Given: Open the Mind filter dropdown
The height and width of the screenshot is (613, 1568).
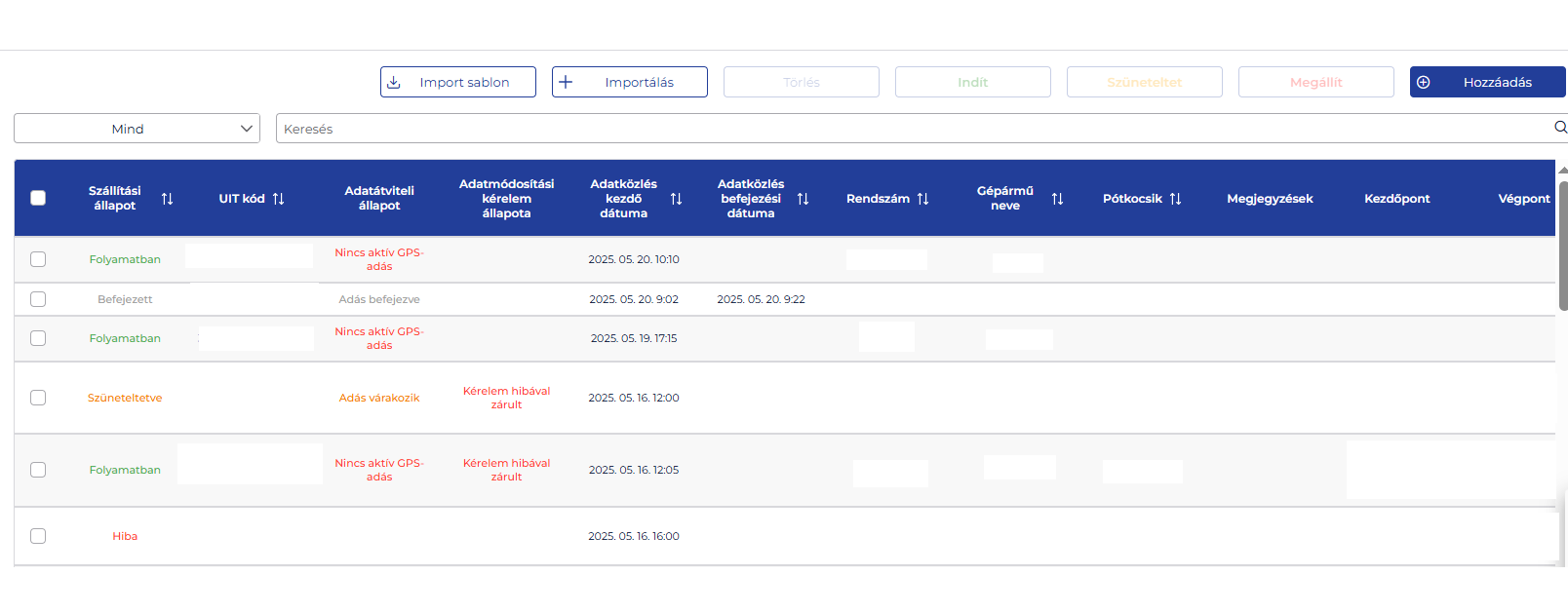Looking at the screenshot, I should click(x=137, y=129).
